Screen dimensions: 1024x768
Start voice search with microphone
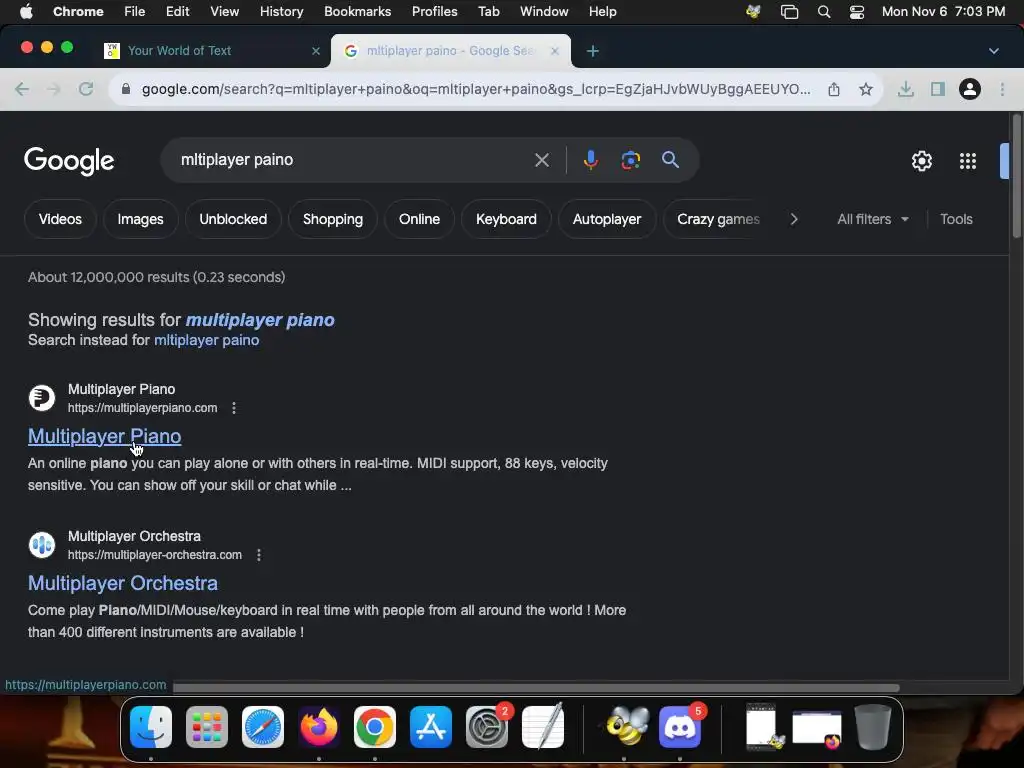tap(590, 160)
